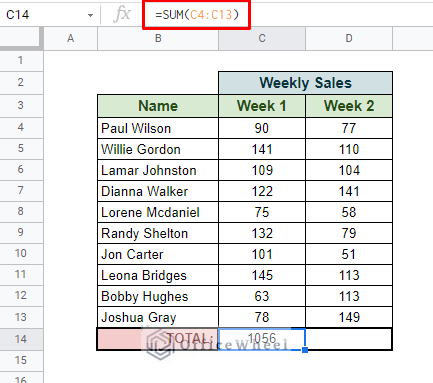Select column D header
The height and width of the screenshot is (383, 433).
point(349,39)
